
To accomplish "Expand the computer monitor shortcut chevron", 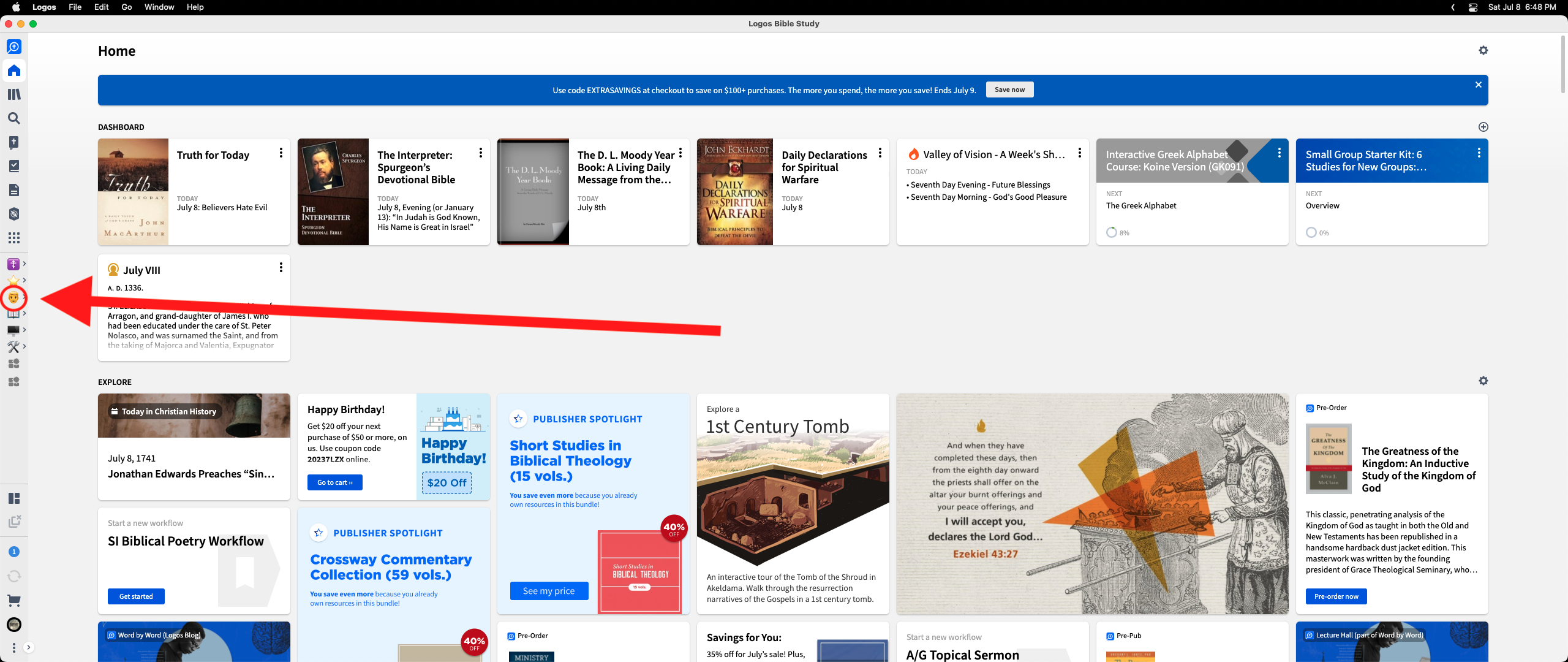I will coord(24,330).
